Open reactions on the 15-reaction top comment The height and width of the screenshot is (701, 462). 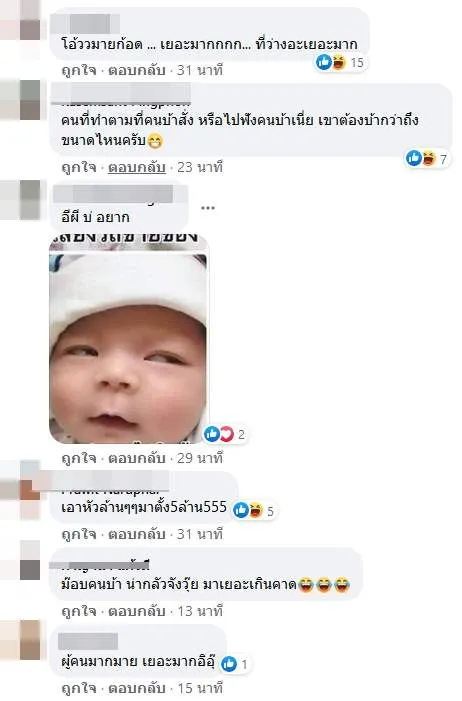tap(340, 62)
